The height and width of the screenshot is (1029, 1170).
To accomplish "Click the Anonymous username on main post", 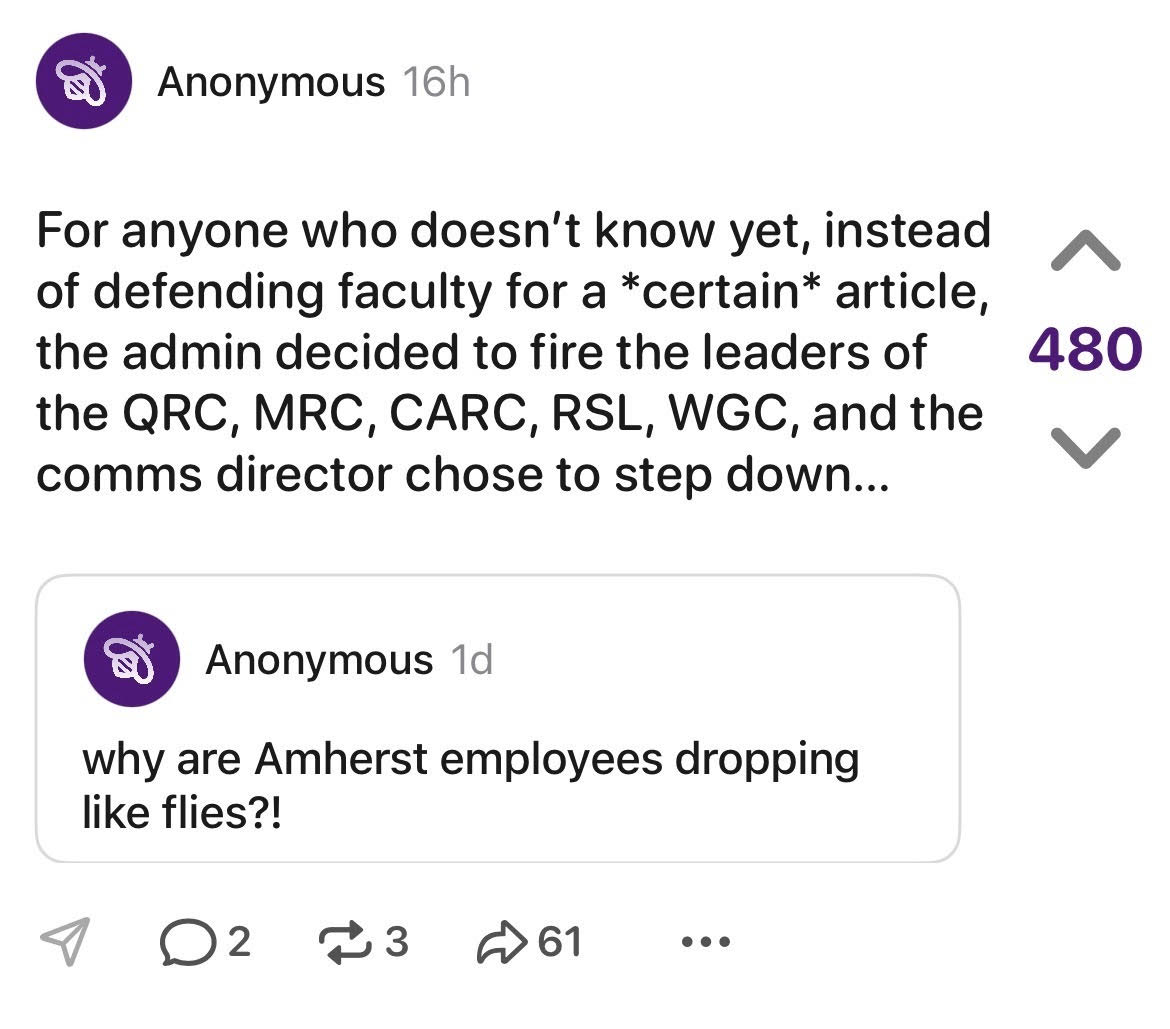I will pyautogui.click(x=270, y=82).
